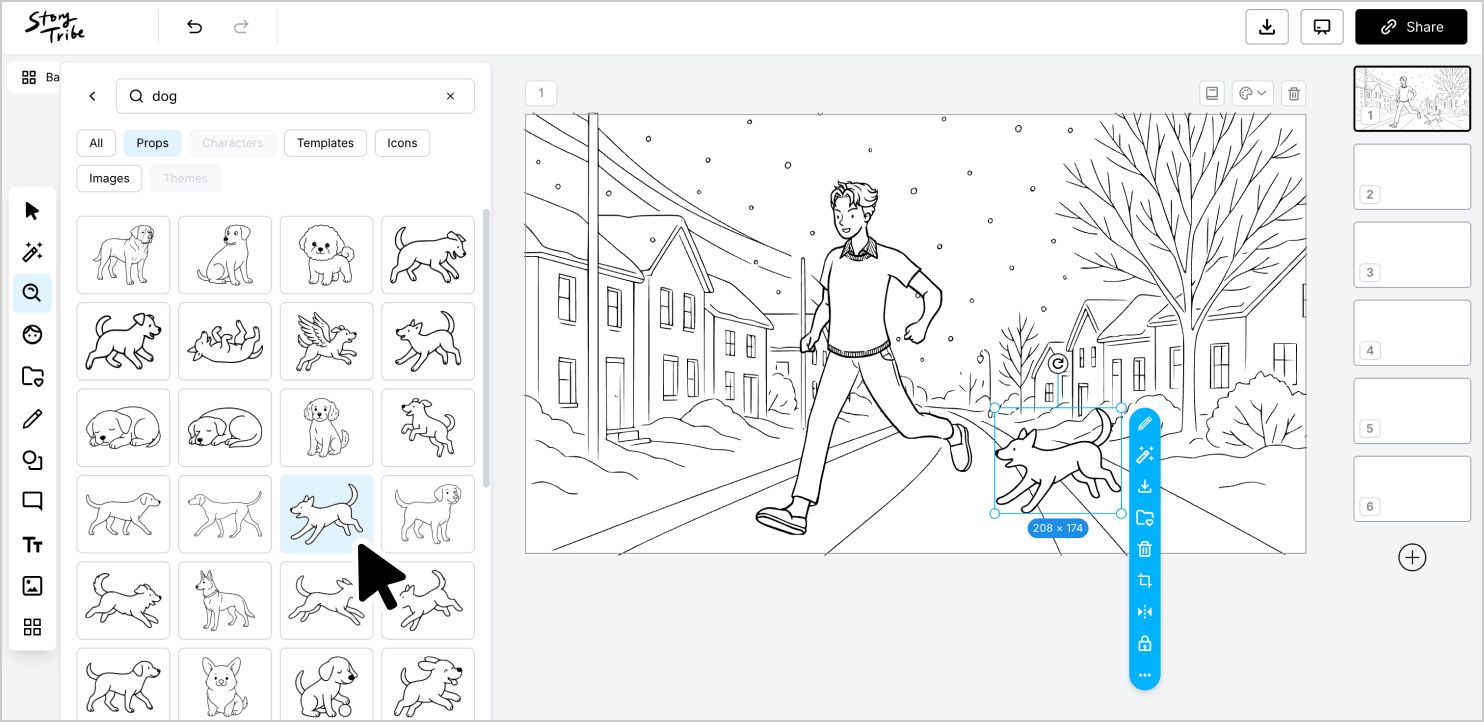This screenshot has height=722, width=1484.
Task: Flip the selected dog horizontally
Action: (1144, 612)
